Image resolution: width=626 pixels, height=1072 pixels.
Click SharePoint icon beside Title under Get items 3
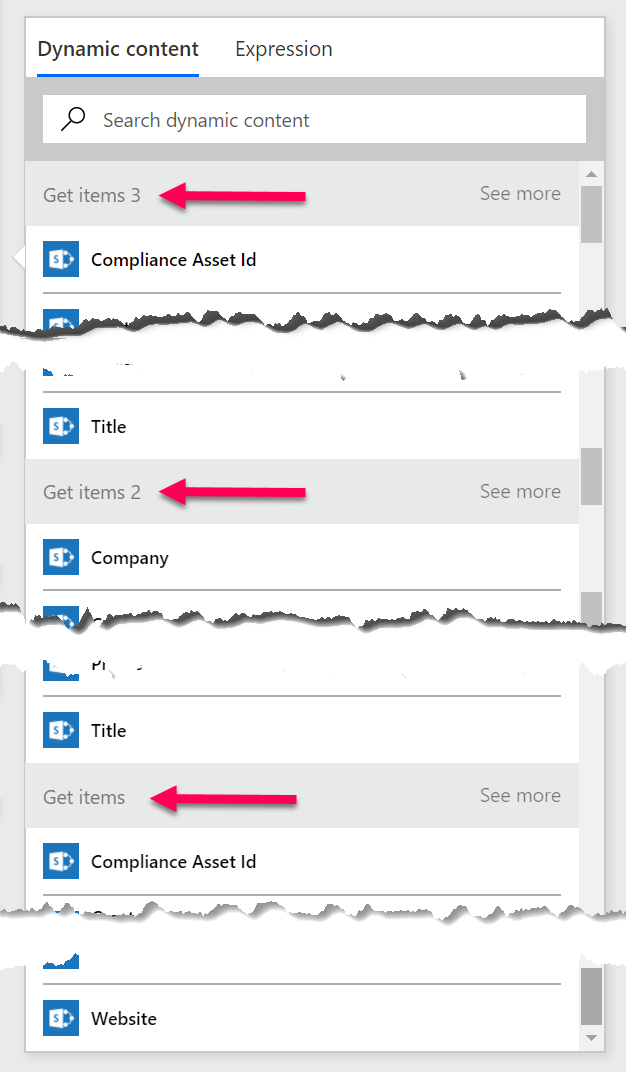point(60,427)
